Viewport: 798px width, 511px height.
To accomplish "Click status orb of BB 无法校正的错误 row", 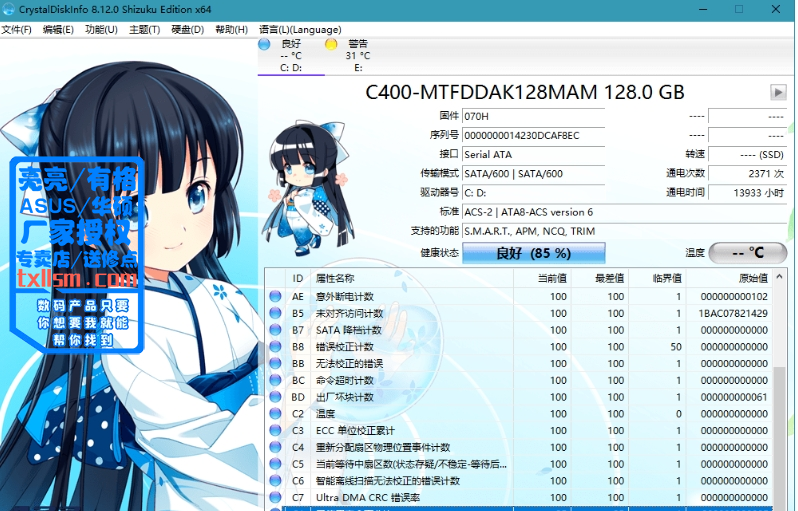I will [275, 363].
